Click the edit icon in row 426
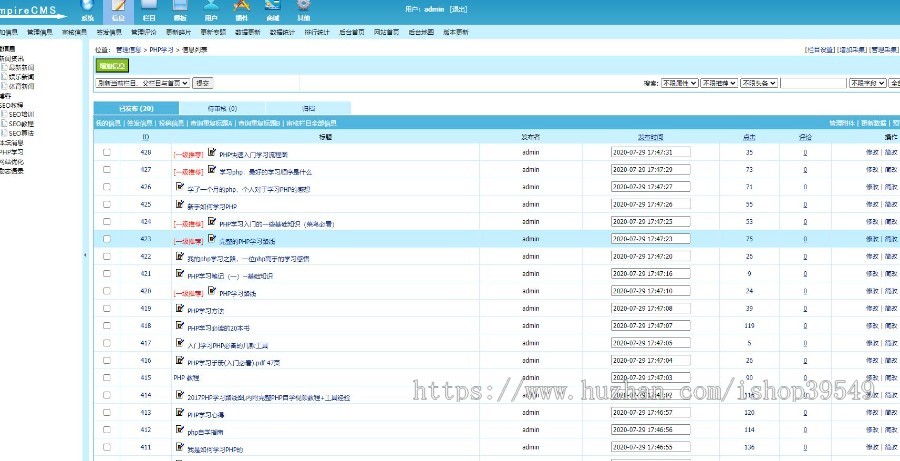The height and width of the screenshot is (461, 900). (x=180, y=187)
